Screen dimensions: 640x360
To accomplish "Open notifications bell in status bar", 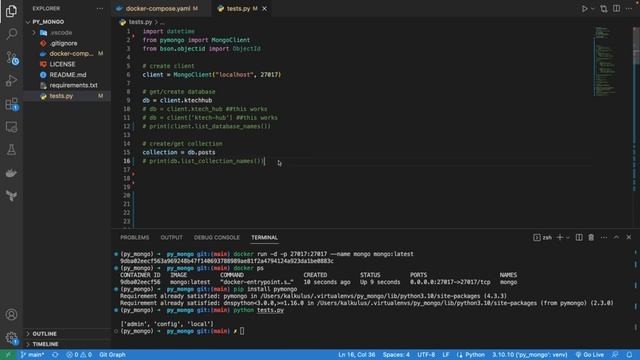I will (629, 355).
